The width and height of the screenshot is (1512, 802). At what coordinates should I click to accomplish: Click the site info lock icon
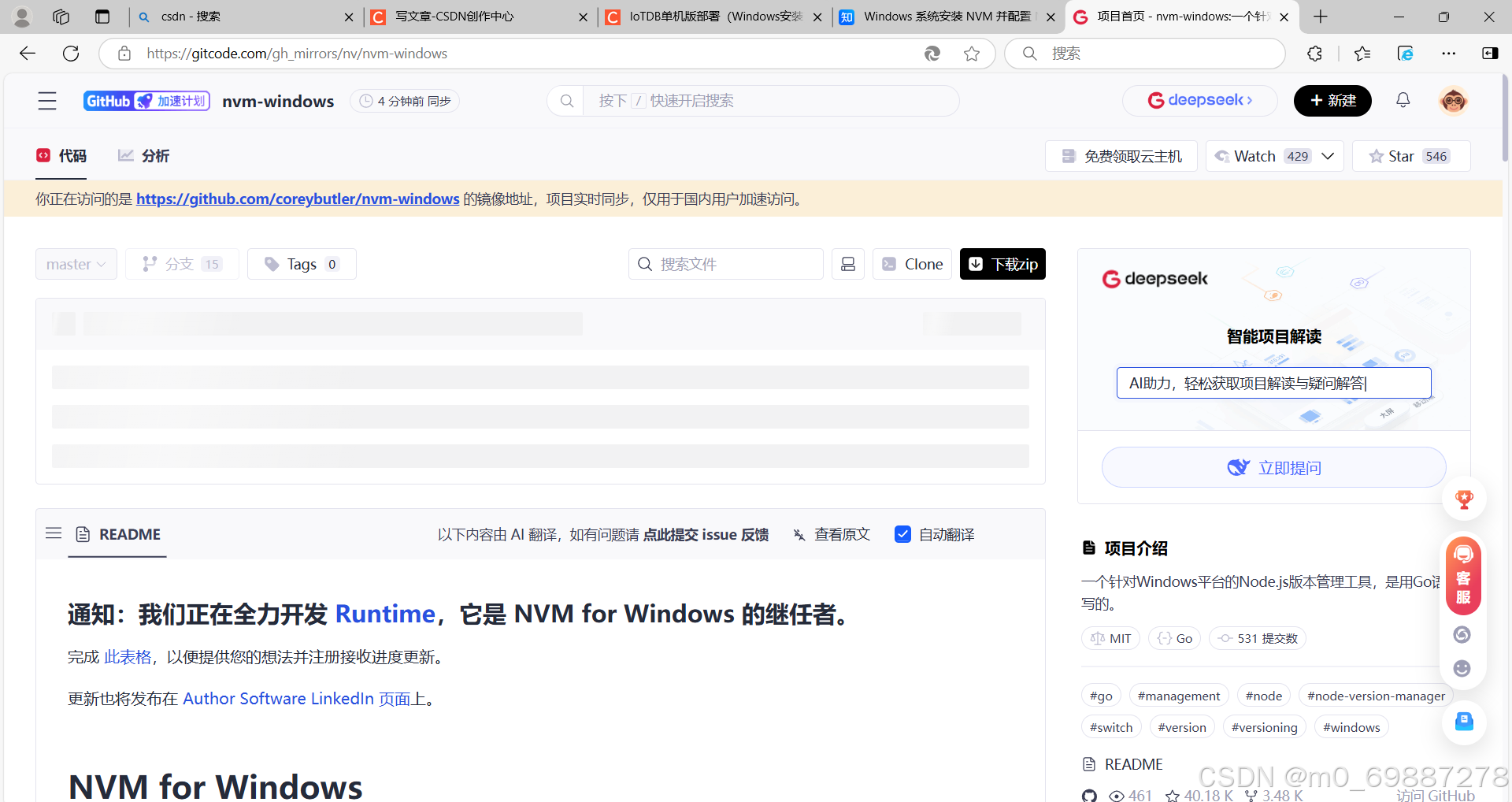click(124, 53)
